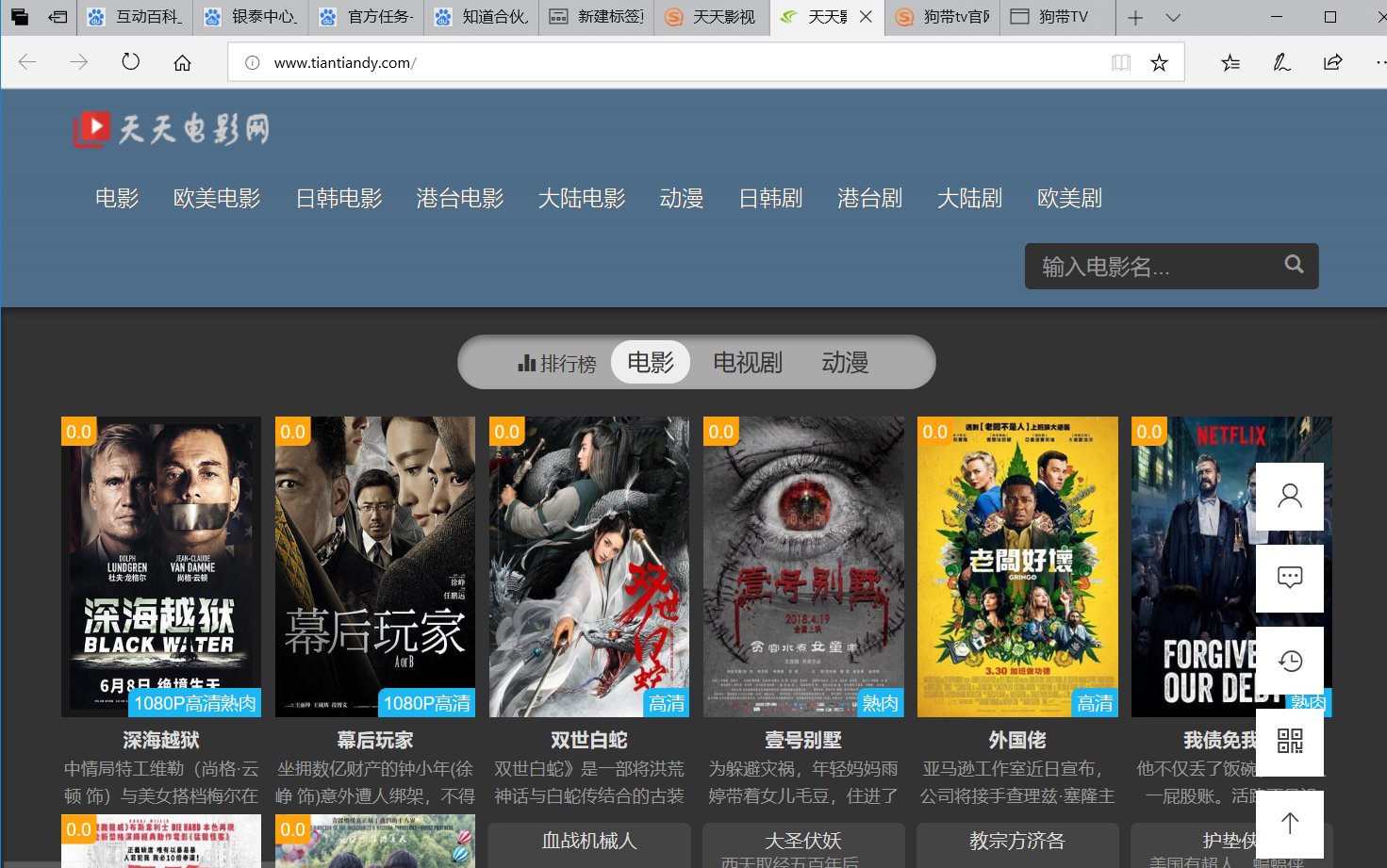This screenshot has height=868, width=1387.
Task: Open Edge's add notes pen icon
Action: click(x=1280, y=61)
